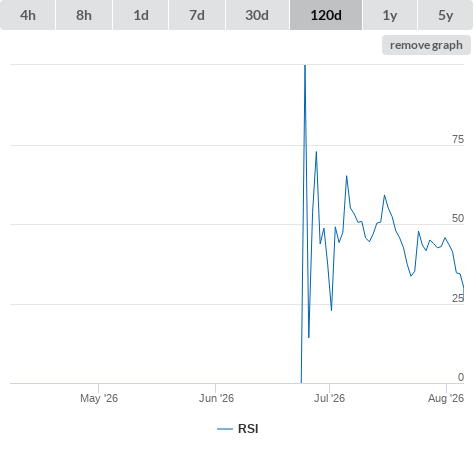Click the May '26 axis label
Image resolution: width=474 pixels, height=455 pixels.
[99, 398]
